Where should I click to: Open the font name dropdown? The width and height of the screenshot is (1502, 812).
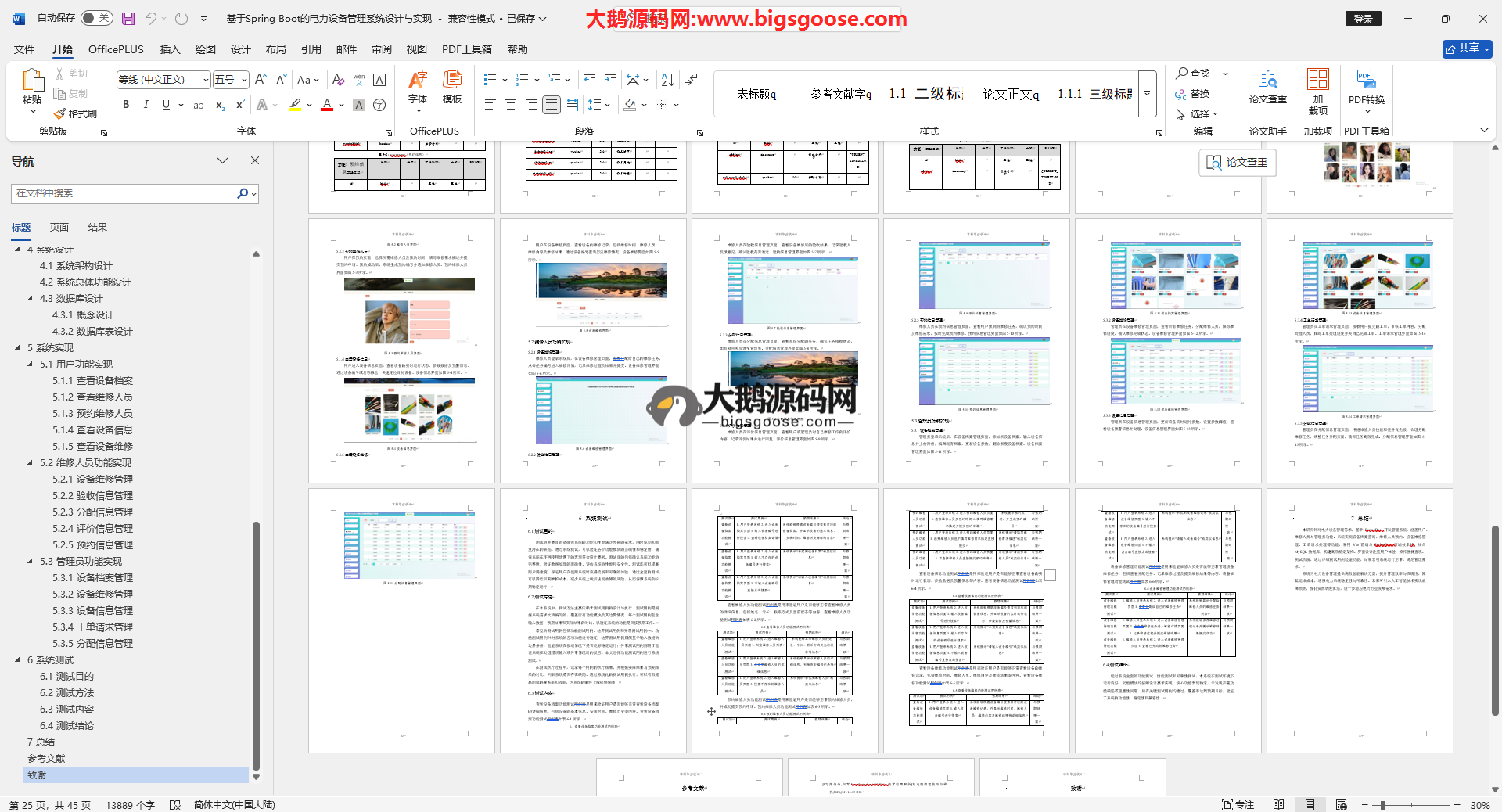tap(207, 80)
